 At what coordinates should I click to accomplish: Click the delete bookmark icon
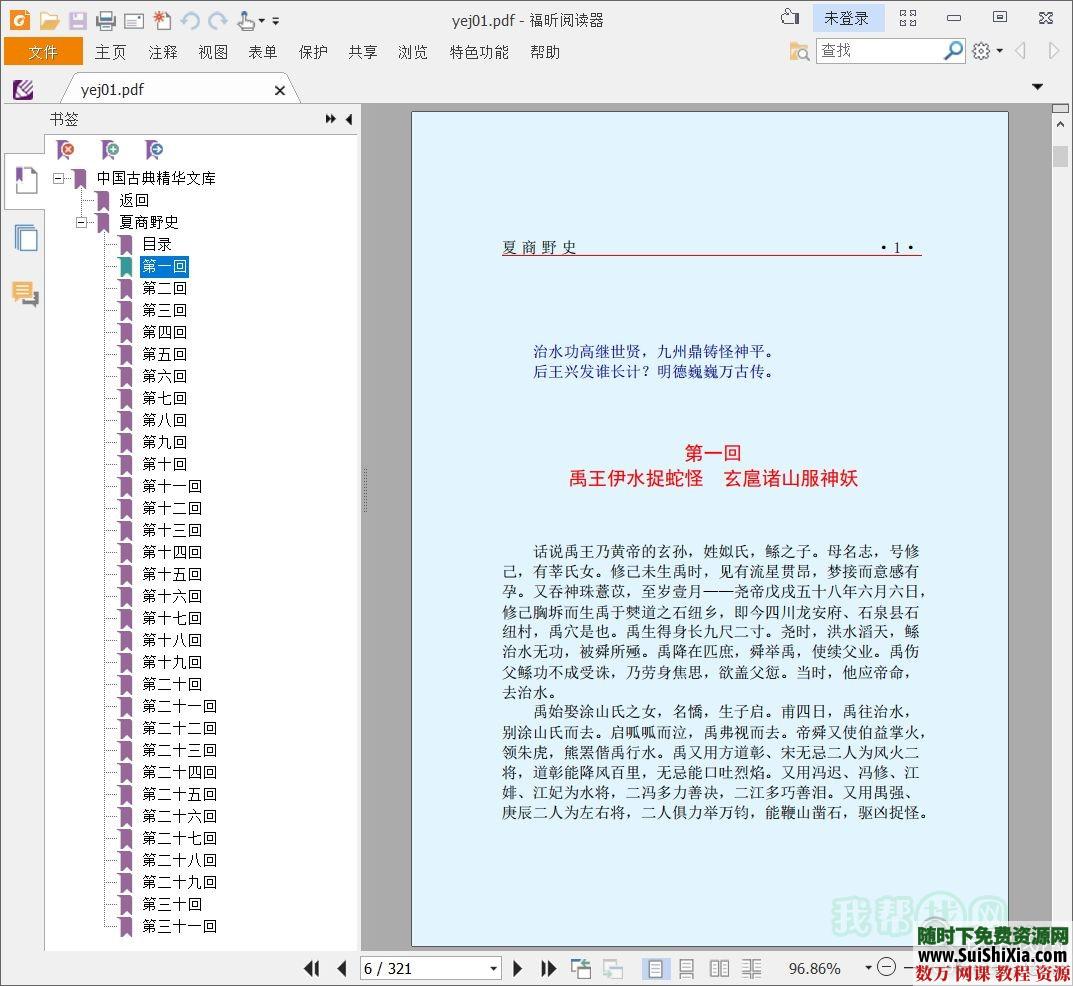pos(66,150)
